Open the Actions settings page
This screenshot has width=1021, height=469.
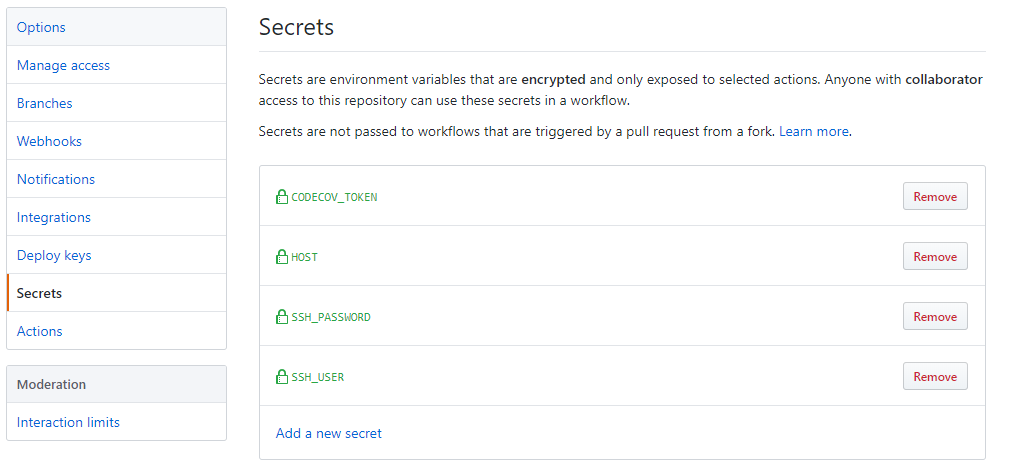click(x=40, y=331)
